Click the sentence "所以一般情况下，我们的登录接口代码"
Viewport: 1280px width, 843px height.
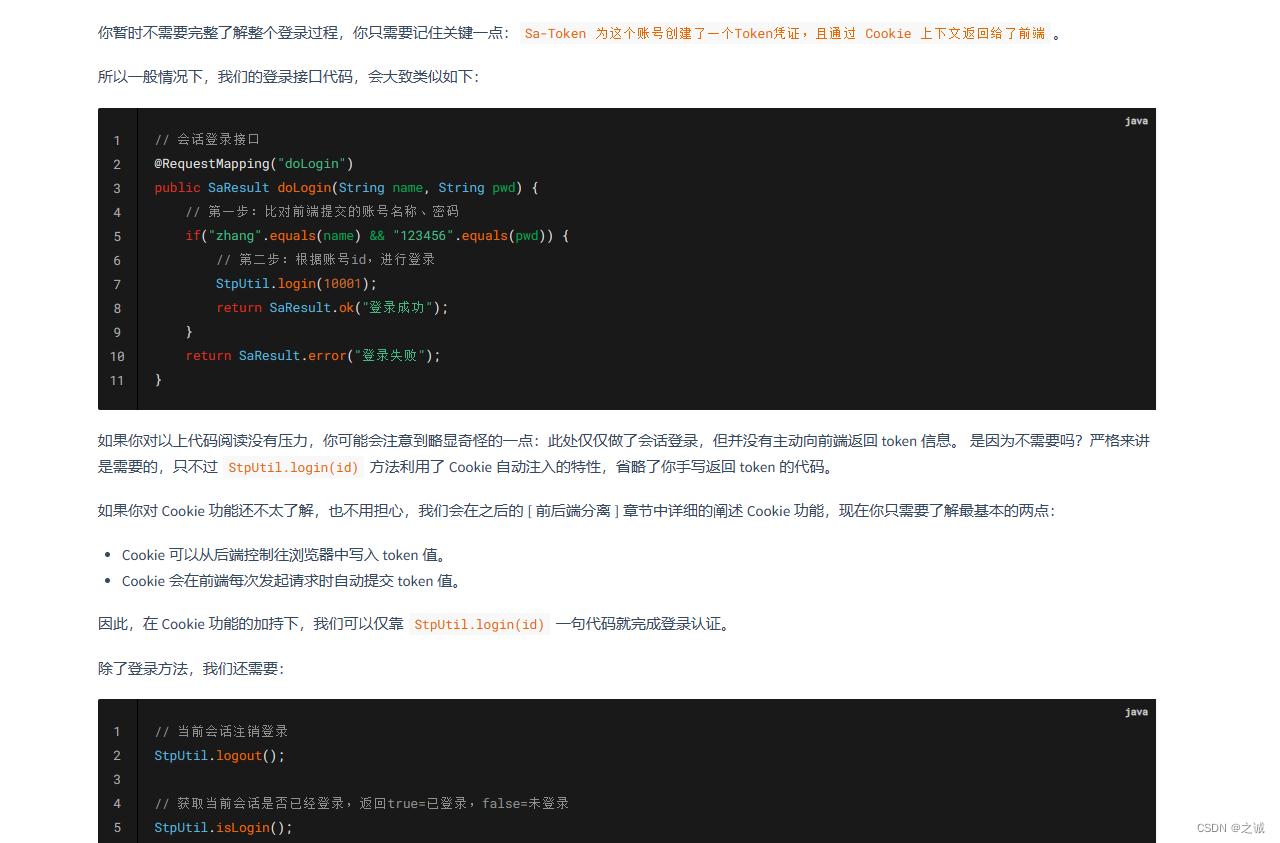288,76
